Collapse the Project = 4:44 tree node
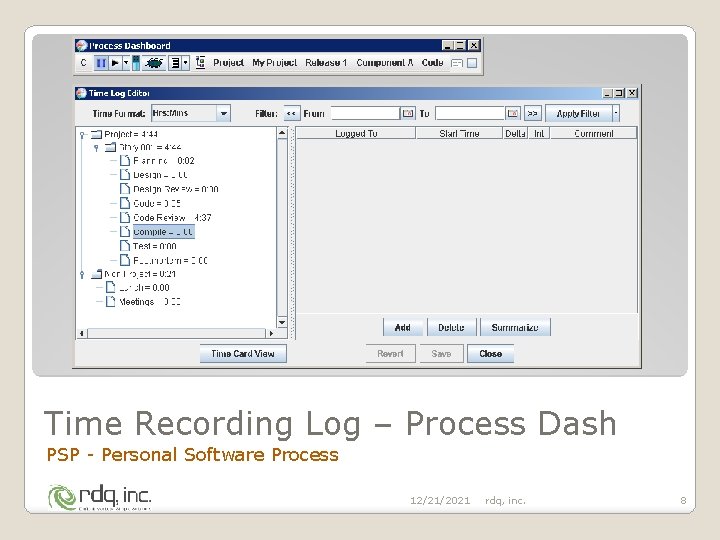Screen dimensions: 720x540 (82, 135)
